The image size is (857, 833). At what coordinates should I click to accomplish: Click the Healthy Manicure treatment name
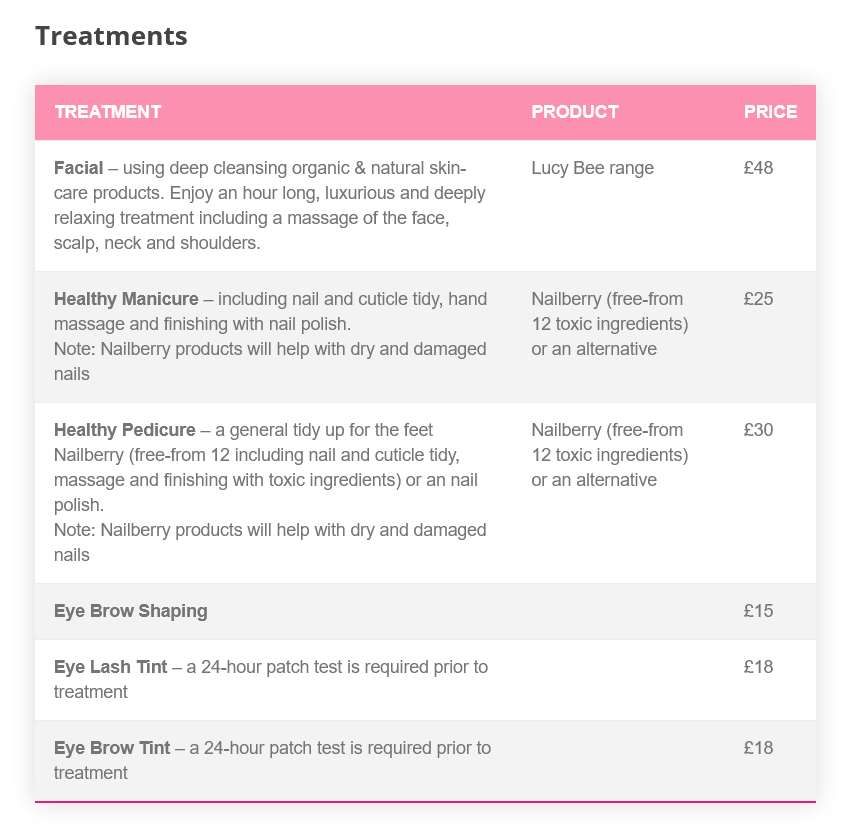(x=126, y=299)
